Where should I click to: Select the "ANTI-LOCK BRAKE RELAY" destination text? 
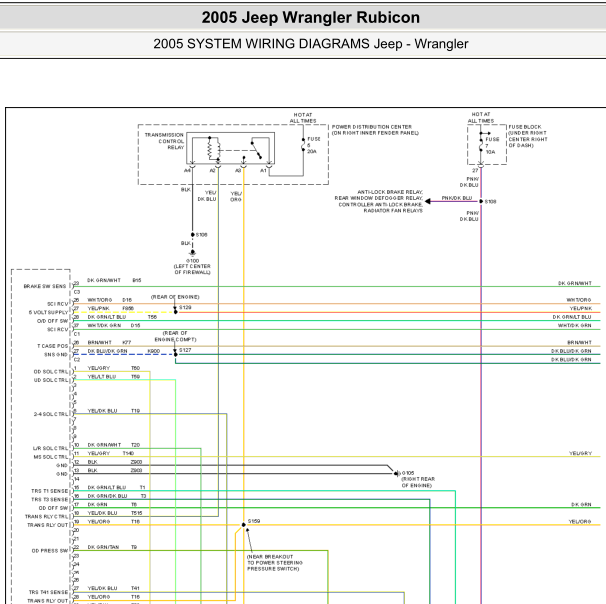[x=390, y=192]
